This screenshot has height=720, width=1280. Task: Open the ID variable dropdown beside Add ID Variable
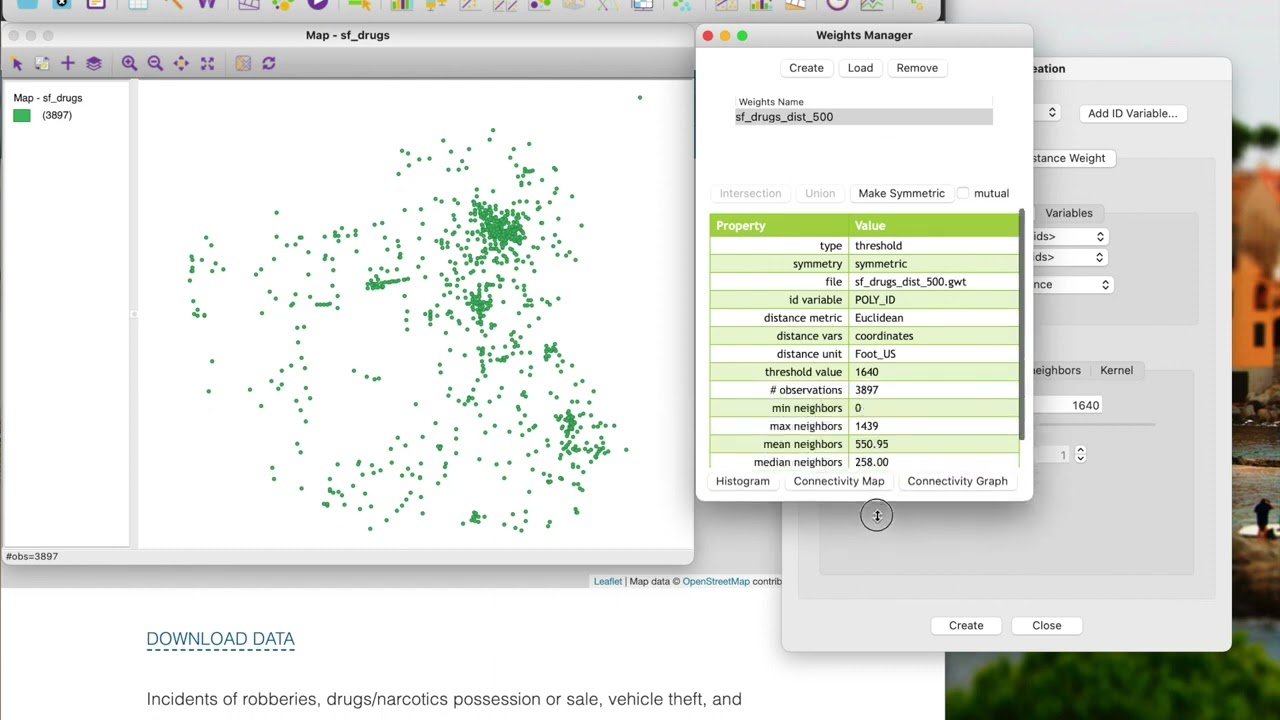(1051, 113)
